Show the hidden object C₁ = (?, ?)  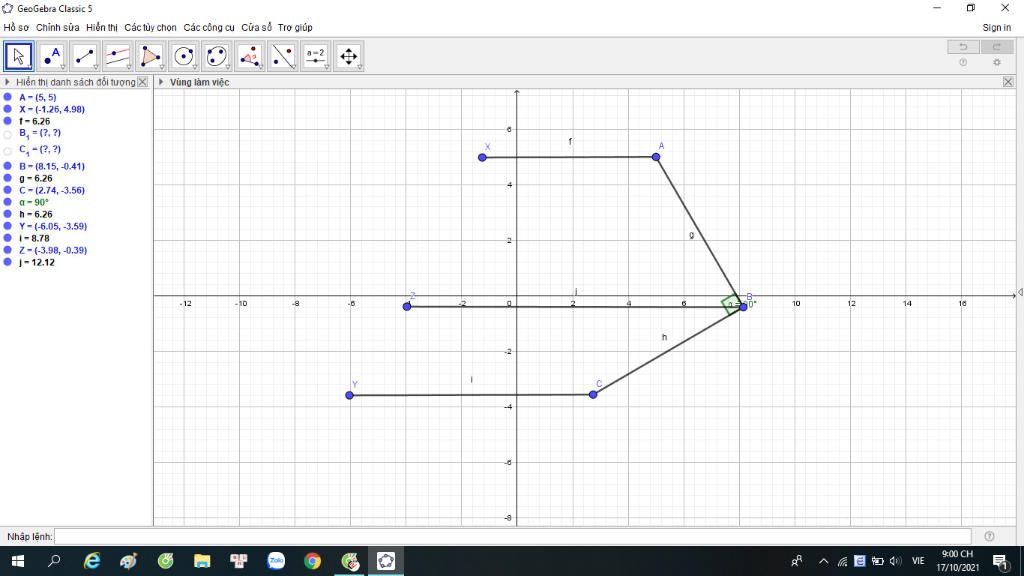(8, 150)
